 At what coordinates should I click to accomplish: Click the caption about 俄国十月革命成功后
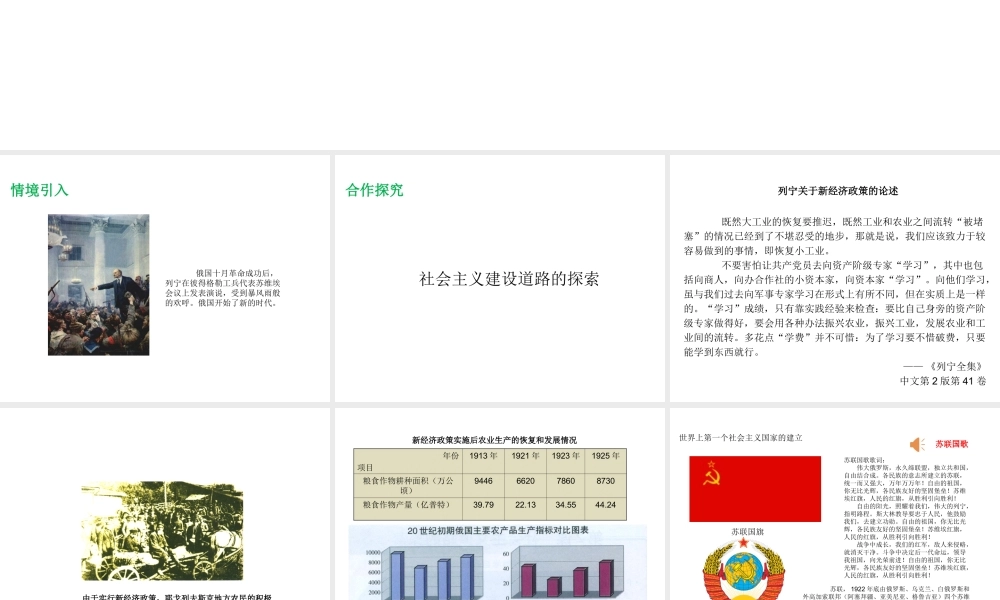click(223, 288)
